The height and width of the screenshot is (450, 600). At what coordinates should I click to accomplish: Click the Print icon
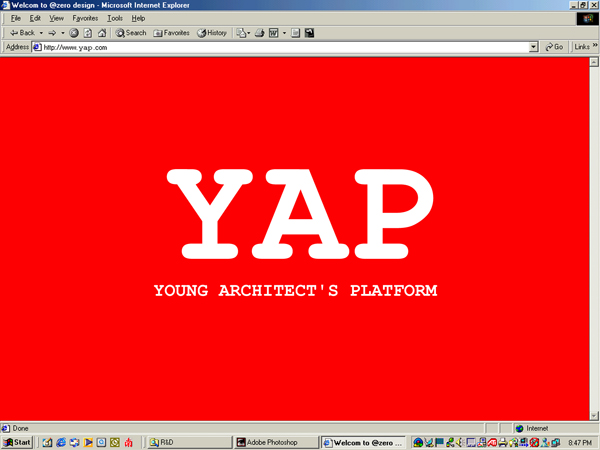(259, 33)
